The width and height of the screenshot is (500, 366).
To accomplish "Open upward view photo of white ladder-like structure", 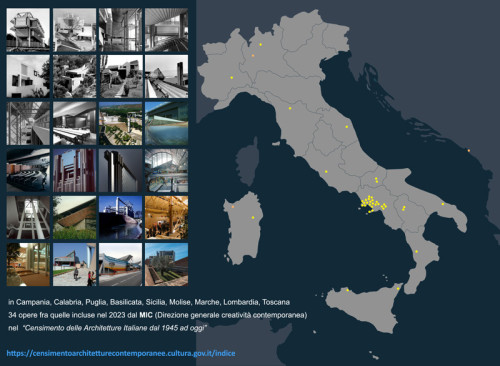I will 28,218.
